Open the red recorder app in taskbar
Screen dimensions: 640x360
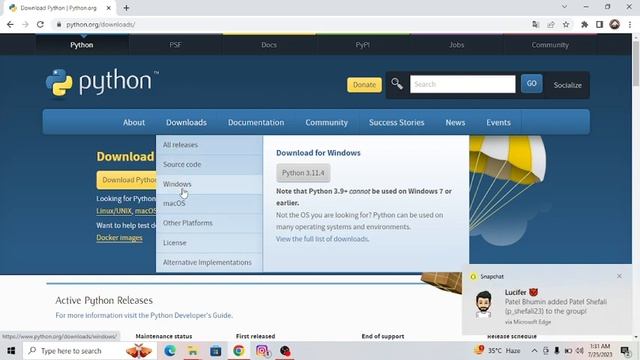click(x=285, y=351)
